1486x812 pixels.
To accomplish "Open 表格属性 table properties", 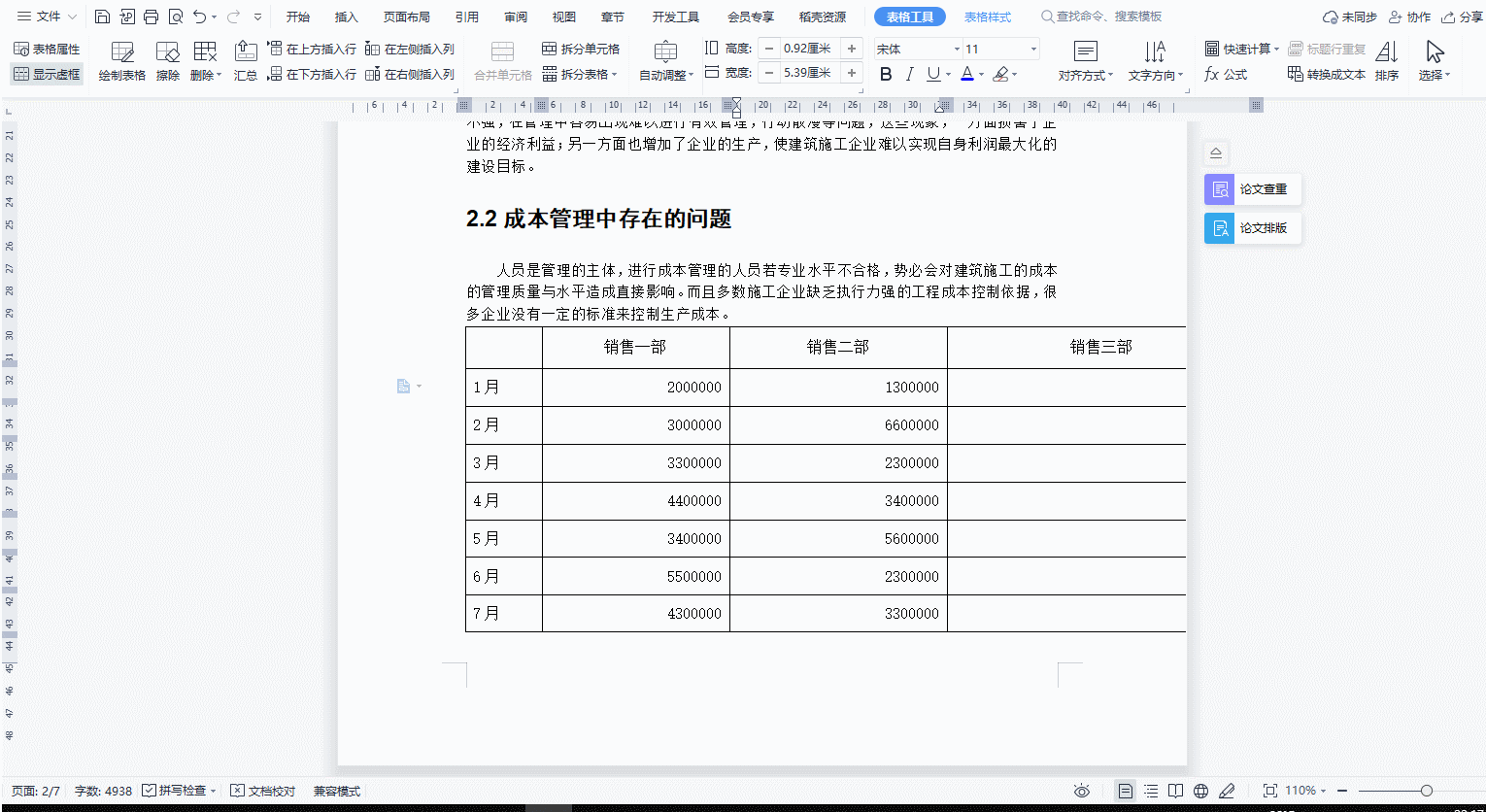I will point(47,49).
